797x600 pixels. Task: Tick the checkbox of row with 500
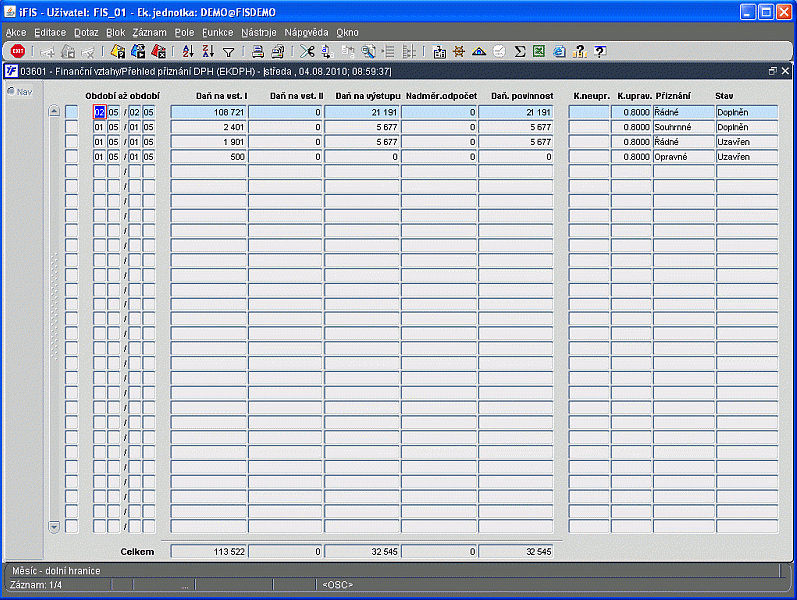pyautogui.click(x=72, y=157)
